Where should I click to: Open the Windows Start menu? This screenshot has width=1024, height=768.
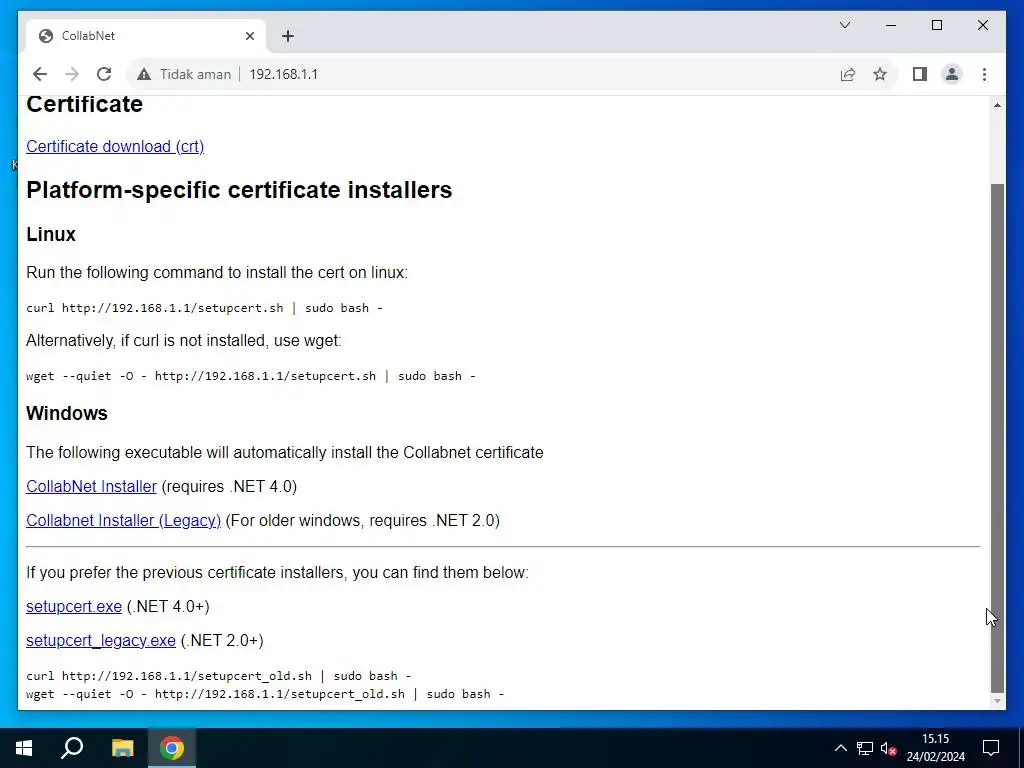[24, 748]
